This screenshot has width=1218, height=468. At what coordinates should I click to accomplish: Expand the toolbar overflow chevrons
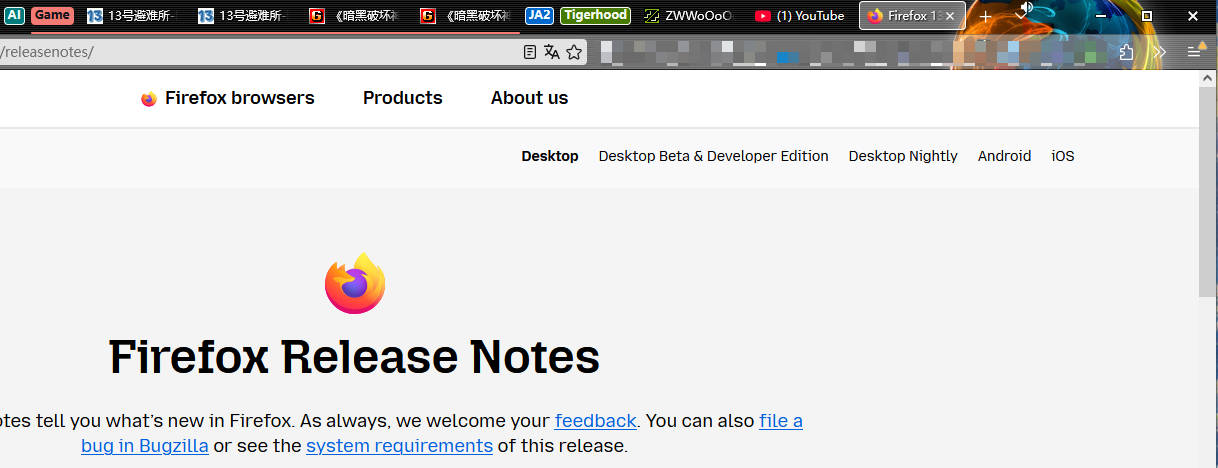pos(1160,52)
